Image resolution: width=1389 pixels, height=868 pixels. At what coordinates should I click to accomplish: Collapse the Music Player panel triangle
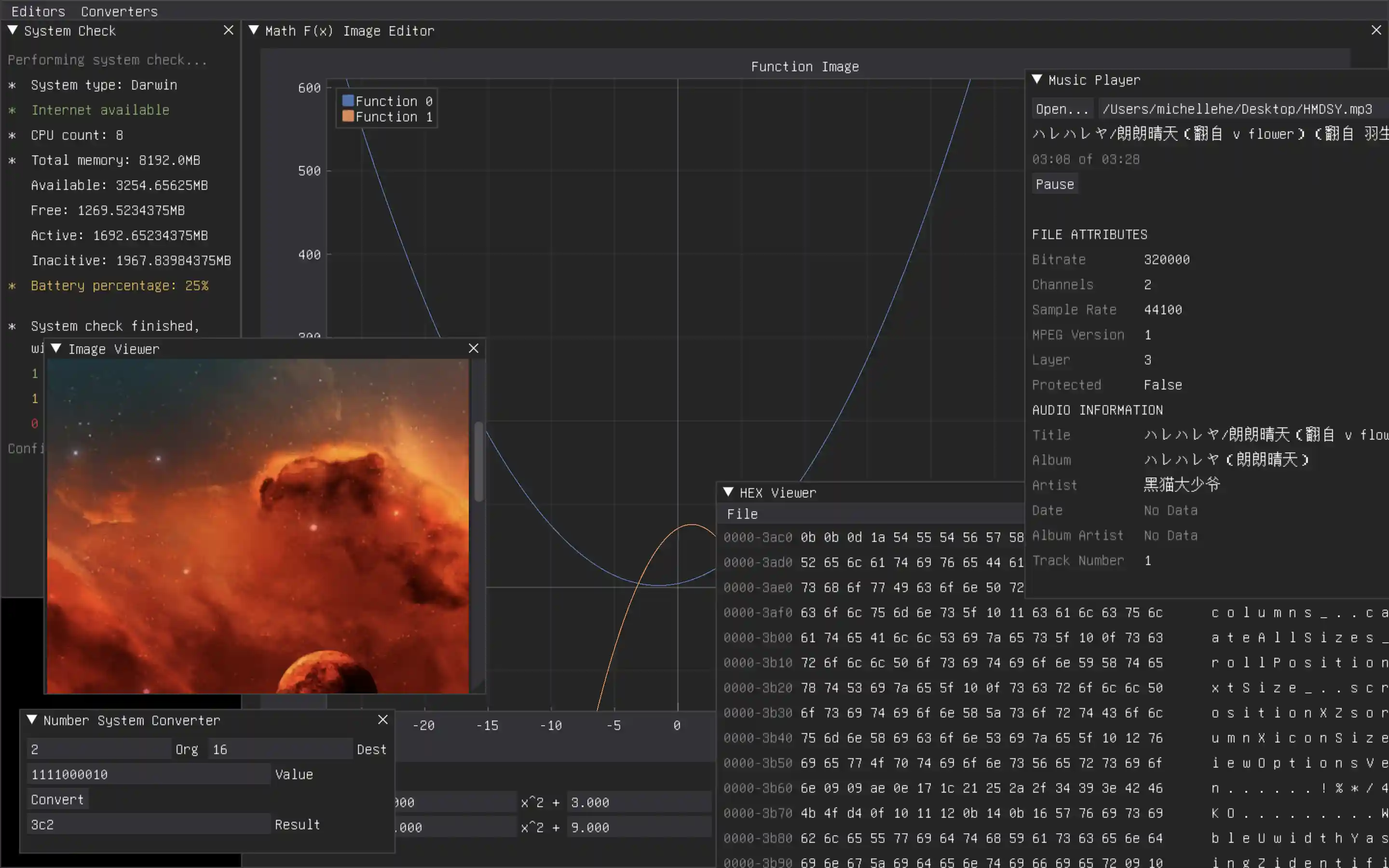pos(1036,80)
